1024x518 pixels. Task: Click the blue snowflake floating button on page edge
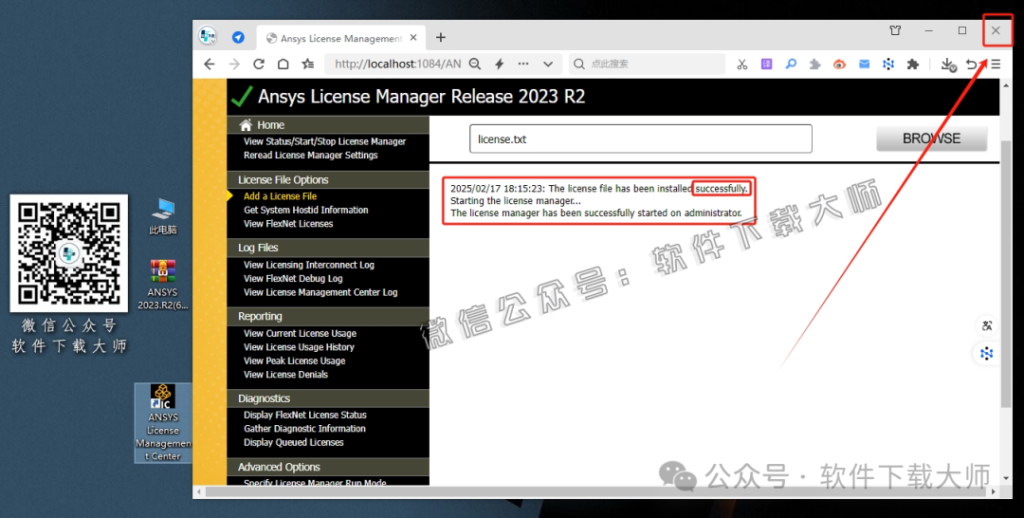[x=987, y=353]
